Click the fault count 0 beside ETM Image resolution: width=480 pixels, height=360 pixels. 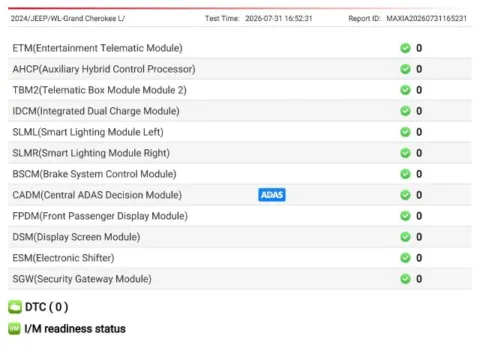[419, 48]
